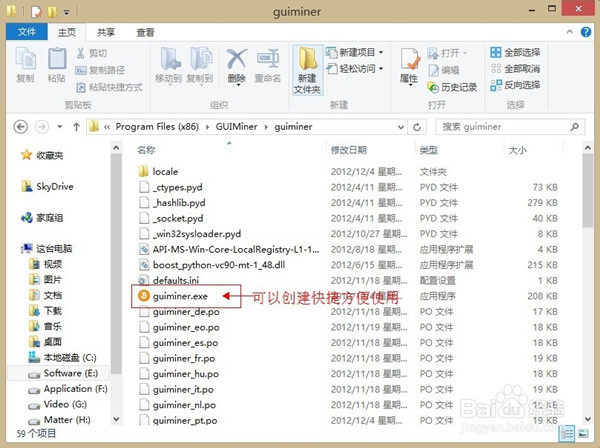Click the Edit (编辑) ribbon item
The image size is (600, 448).
point(444,70)
